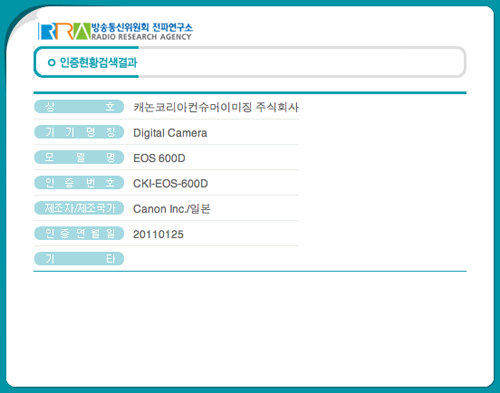The height and width of the screenshot is (393, 500).
Task: Click the Digital Camera value text
Action: (x=170, y=133)
